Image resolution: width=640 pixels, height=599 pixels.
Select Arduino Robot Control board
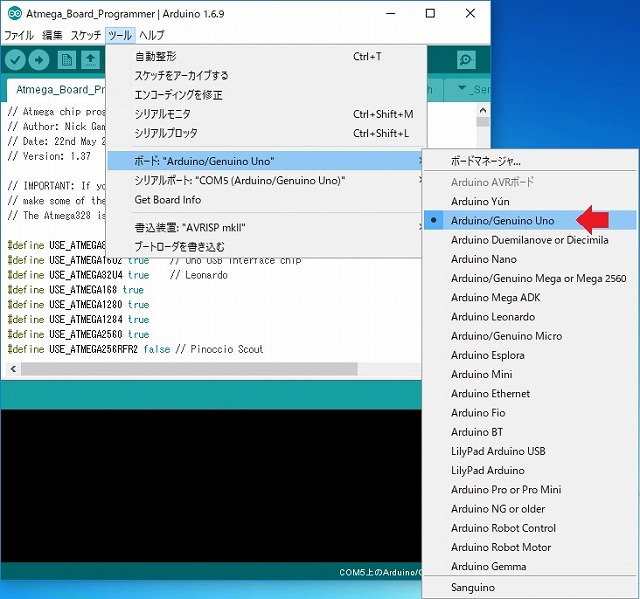(530, 528)
